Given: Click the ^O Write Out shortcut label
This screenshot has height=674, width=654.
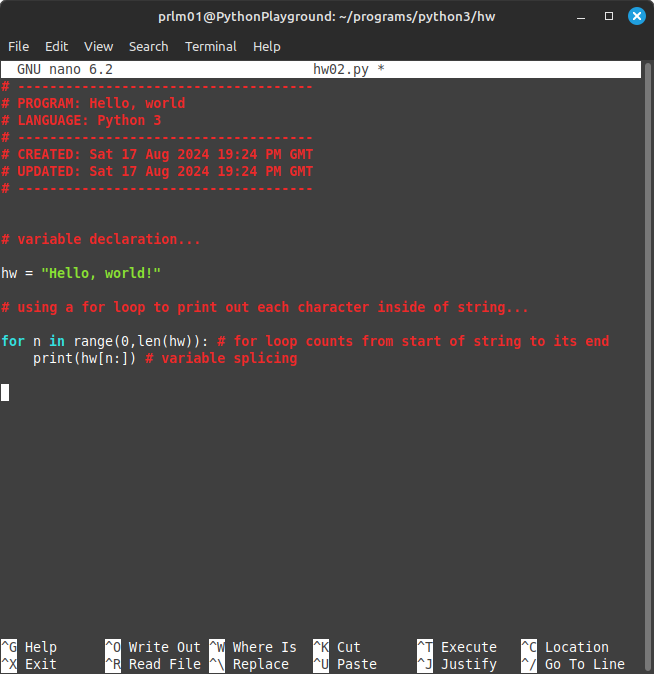Looking at the screenshot, I should coord(153,647).
